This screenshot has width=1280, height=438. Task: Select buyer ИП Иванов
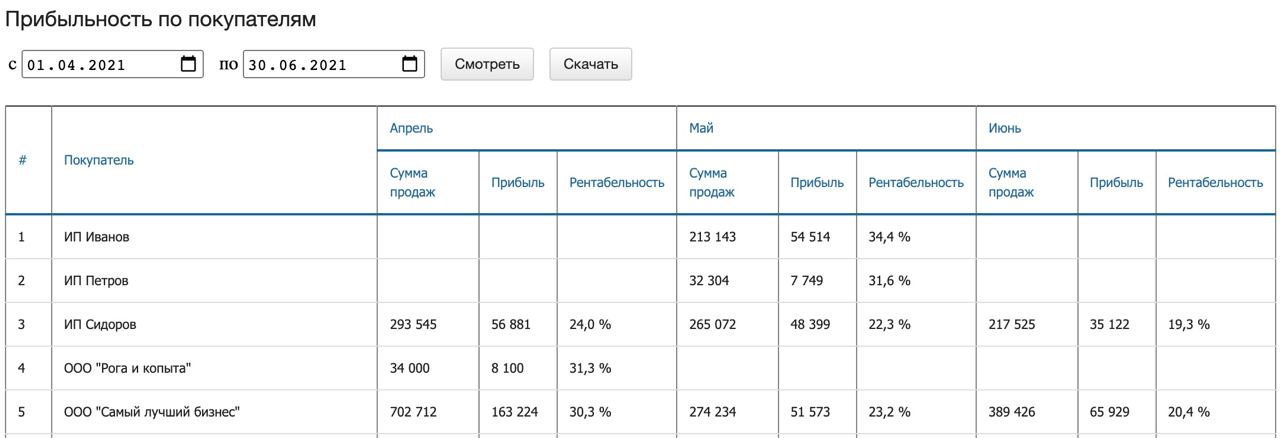pyautogui.click(x=96, y=237)
